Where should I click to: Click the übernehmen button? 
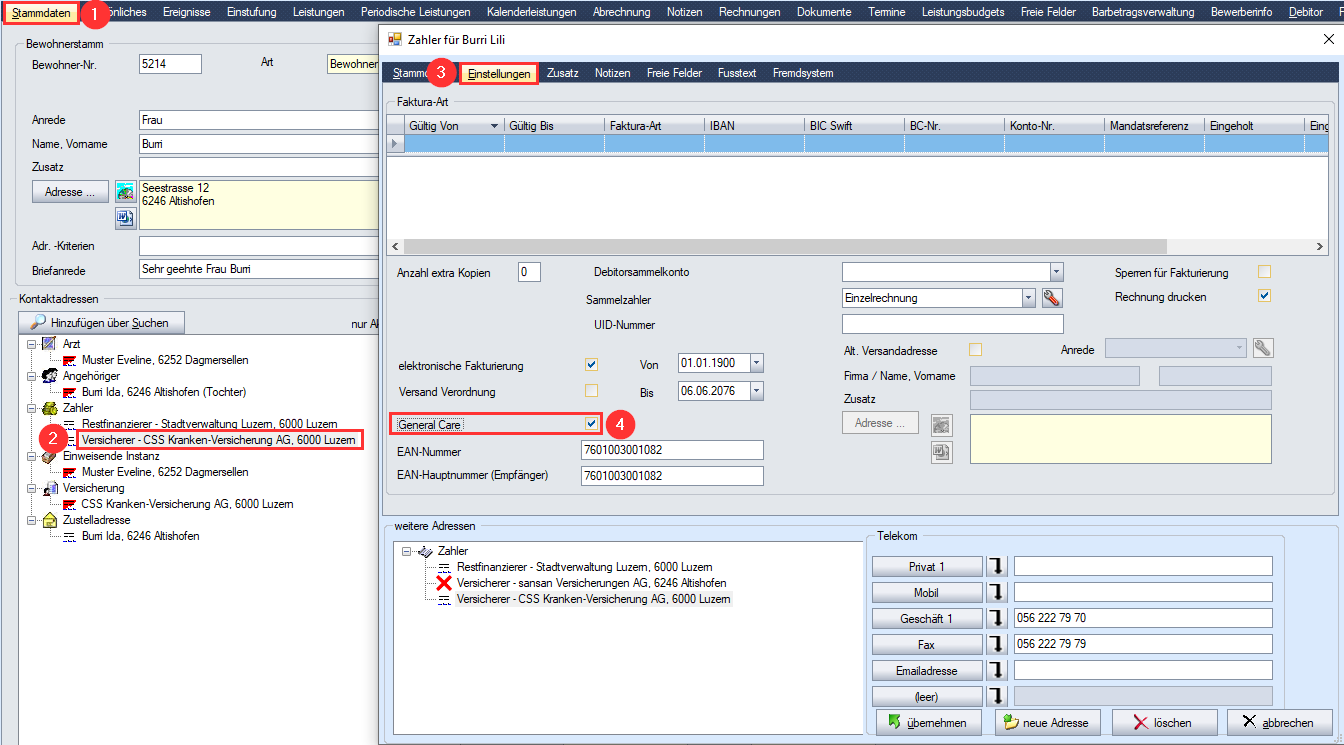pos(928,722)
